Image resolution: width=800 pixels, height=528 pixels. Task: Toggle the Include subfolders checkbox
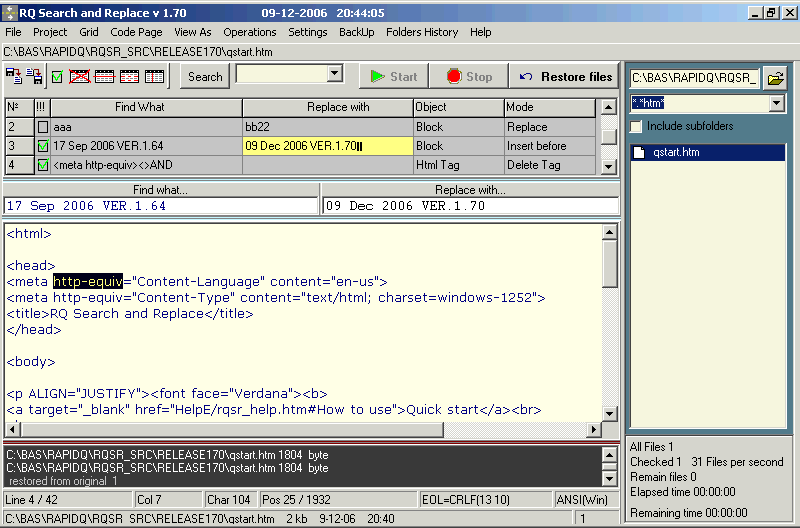tap(636, 126)
